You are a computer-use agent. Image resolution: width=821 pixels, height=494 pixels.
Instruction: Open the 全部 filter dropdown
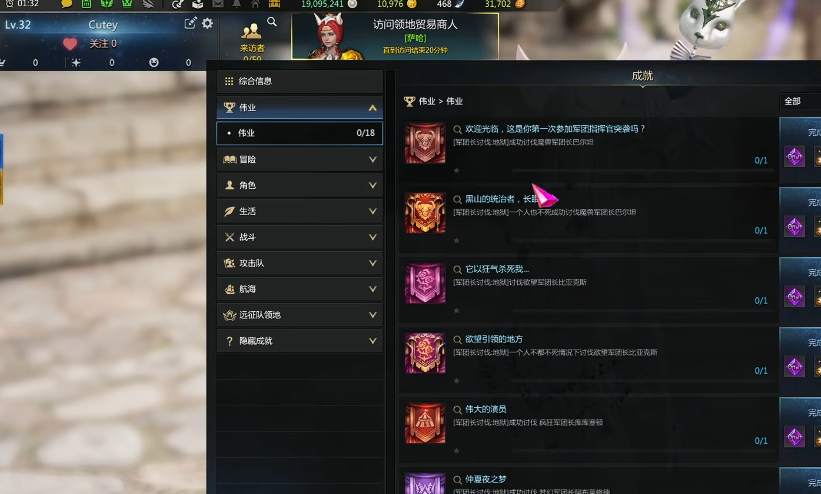800,101
